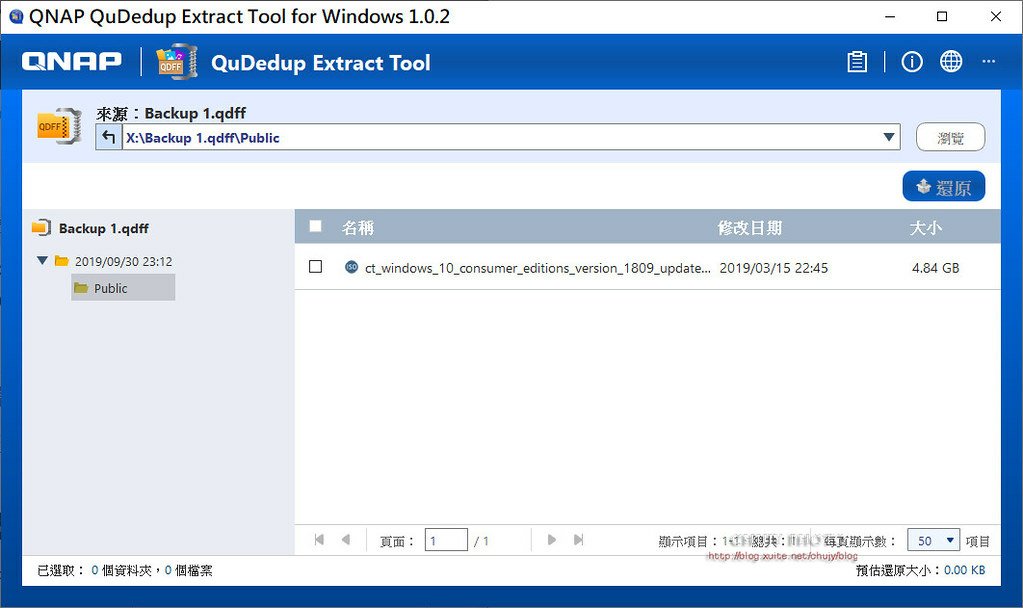Screen dimensions: 1023x608
Task: Click the QDFF source file icon
Action: click(59, 125)
